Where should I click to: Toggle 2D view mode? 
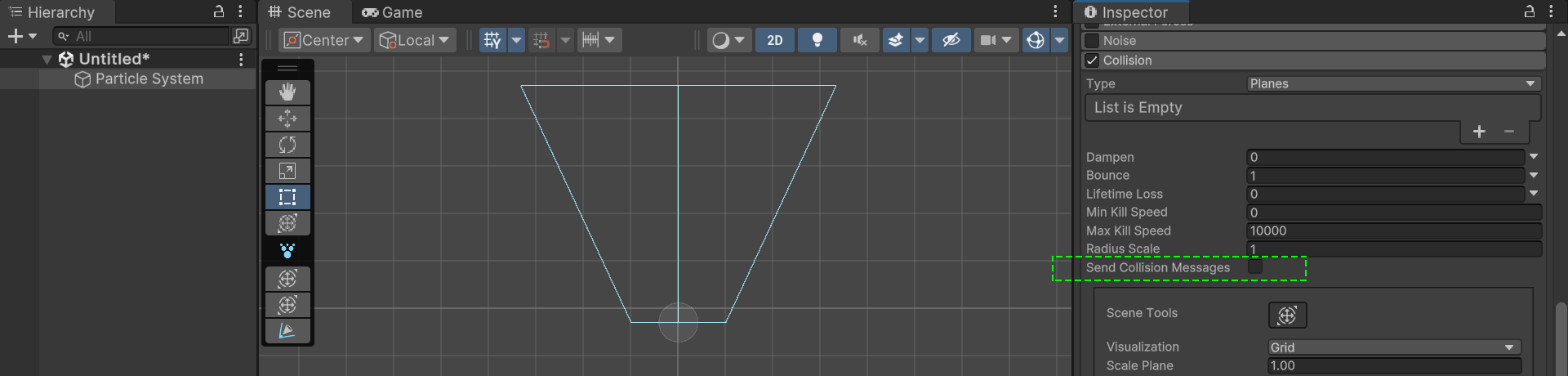pos(775,40)
